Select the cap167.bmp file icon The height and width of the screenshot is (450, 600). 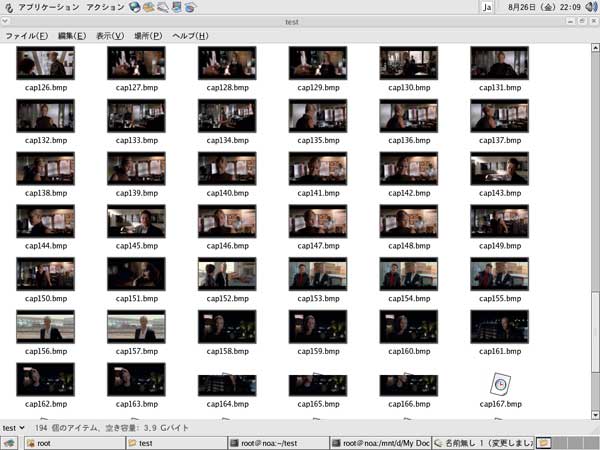(500, 385)
